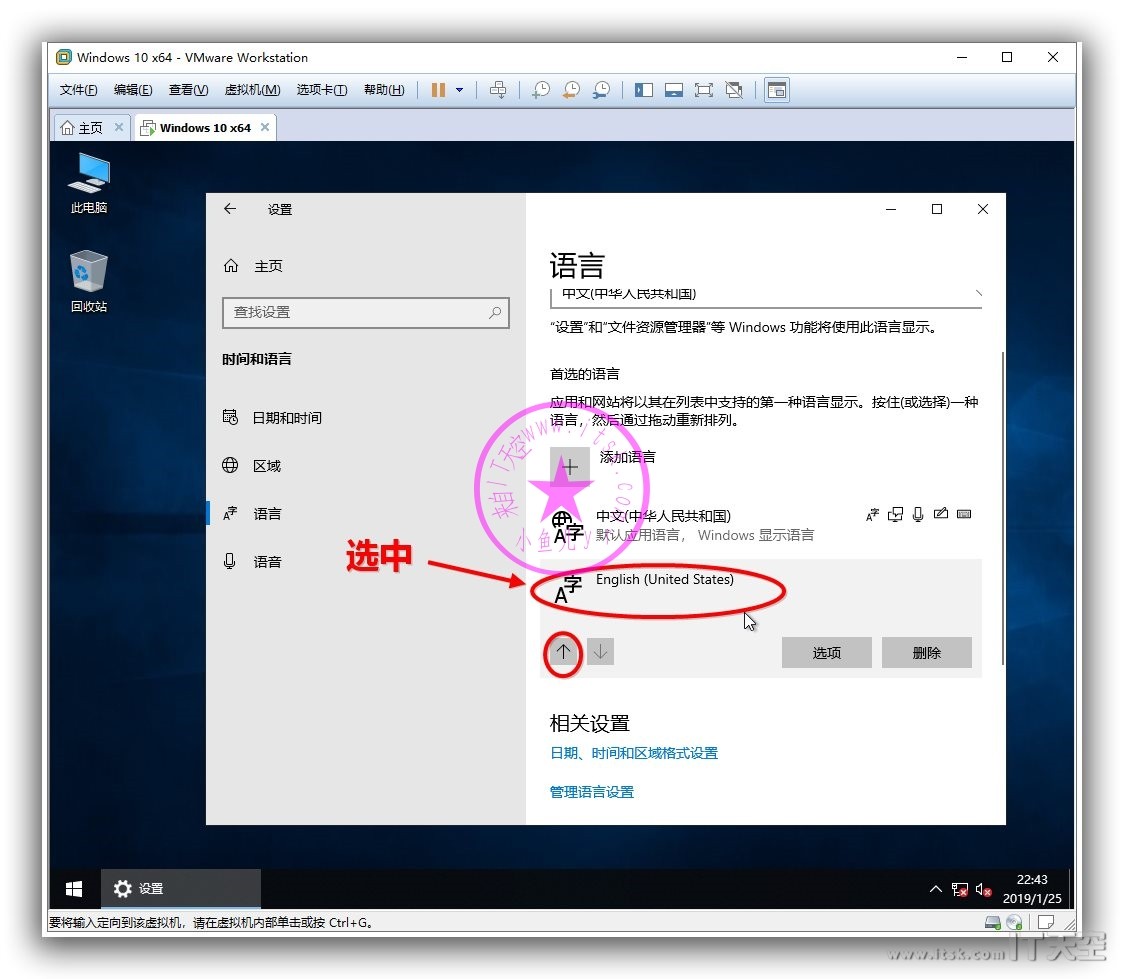Open the snapshot manager icon
Viewport: 1124px width, 979px height.
601,90
